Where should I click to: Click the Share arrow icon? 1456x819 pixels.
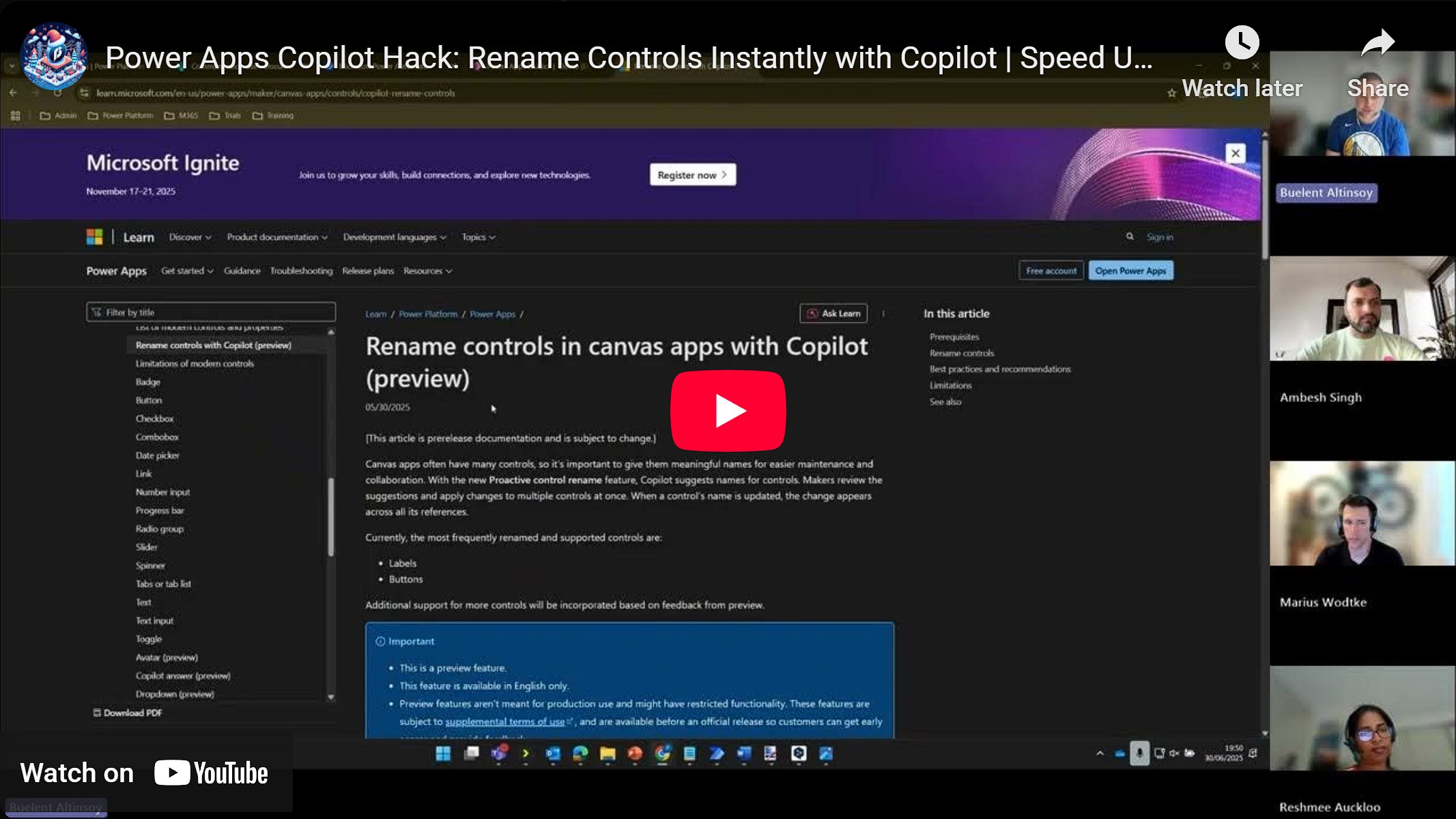tap(1378, 44)
